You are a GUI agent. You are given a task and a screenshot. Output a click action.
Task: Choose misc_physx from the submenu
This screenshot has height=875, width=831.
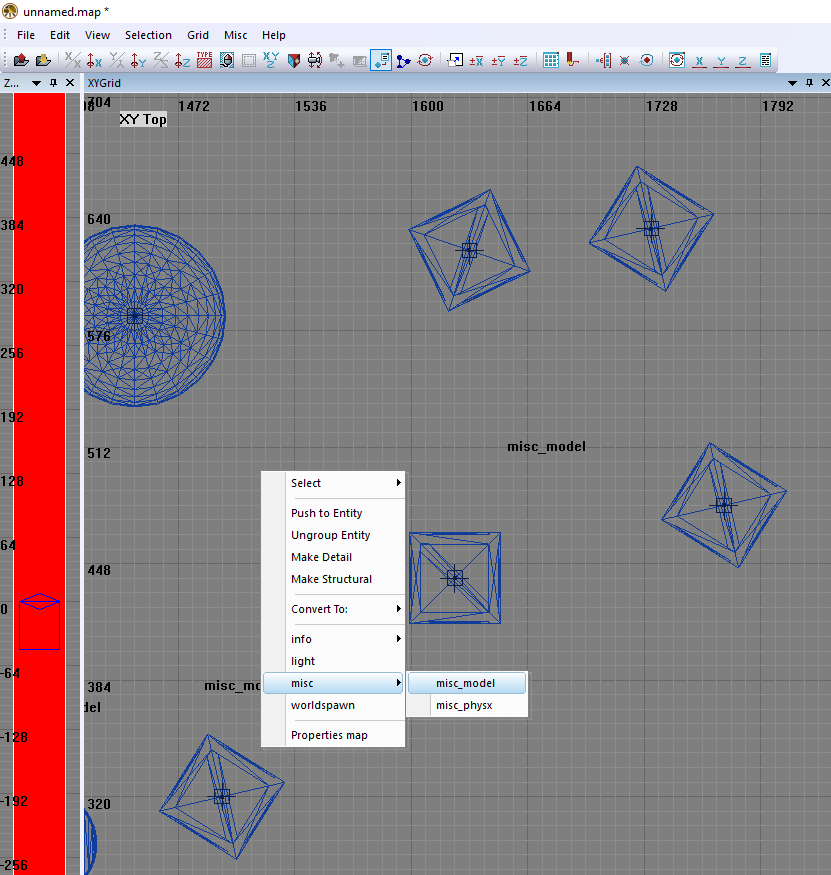[x=465, y=705]
